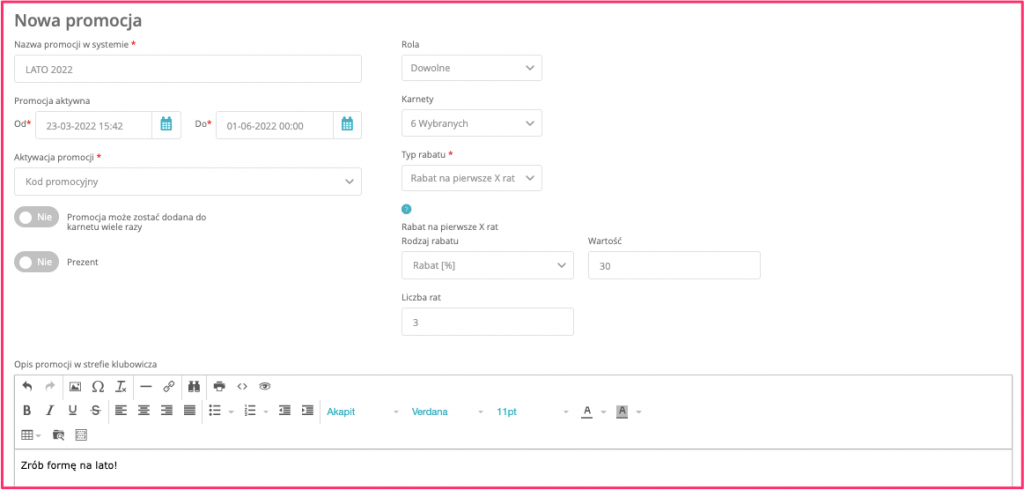Open the Akapit paragraph format menu
Viewport: 1024px width, 490px height.
pyautogui.click(x=362, y=412)
